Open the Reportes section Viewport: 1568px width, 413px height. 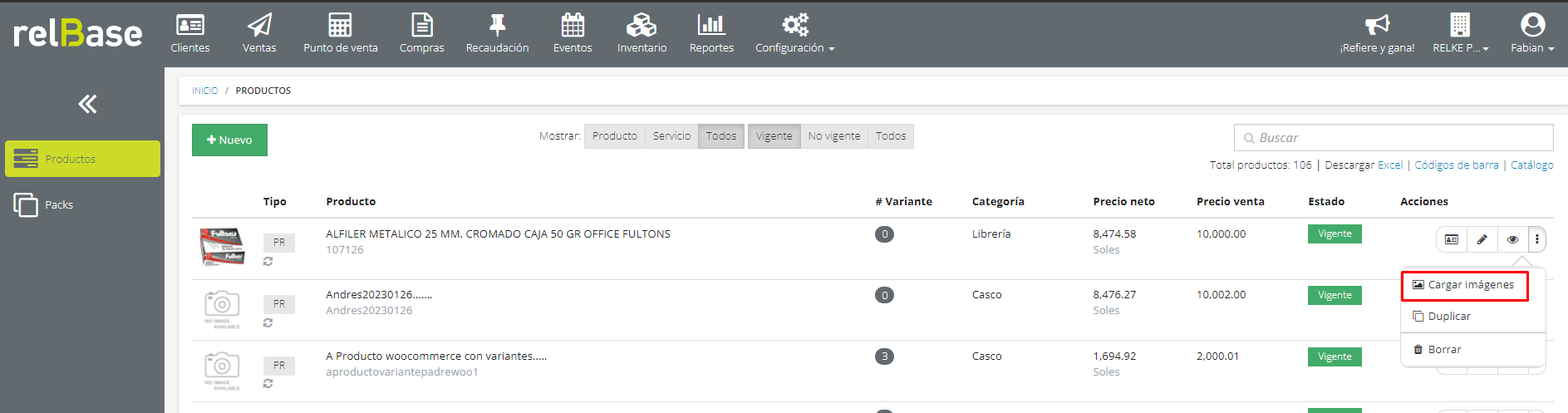tap(711, 33)
